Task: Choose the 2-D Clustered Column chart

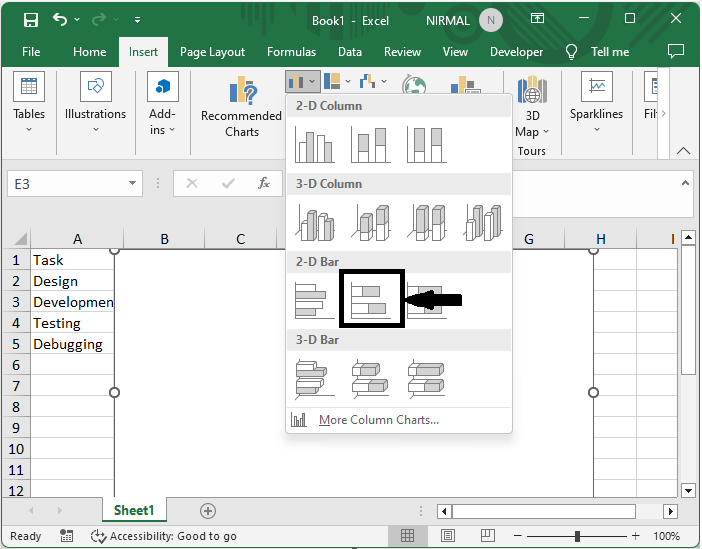Action: coord(314,144)
